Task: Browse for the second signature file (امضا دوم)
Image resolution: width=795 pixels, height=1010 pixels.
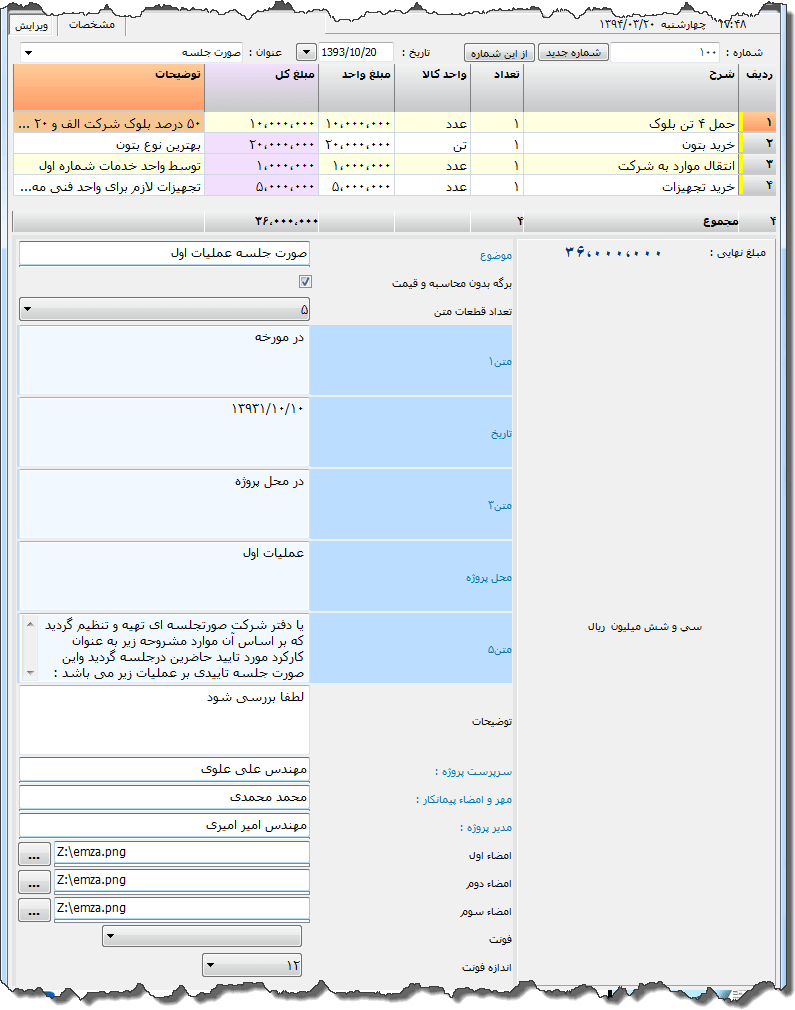Action: pyautogui.click(x=34, y=882)
